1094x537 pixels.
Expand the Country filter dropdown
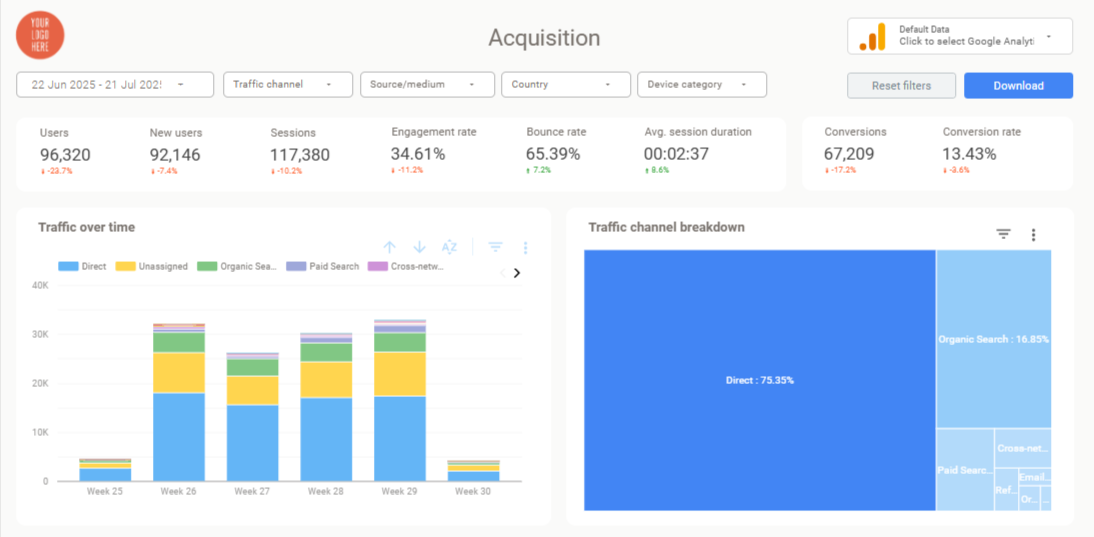pos(566,84)
